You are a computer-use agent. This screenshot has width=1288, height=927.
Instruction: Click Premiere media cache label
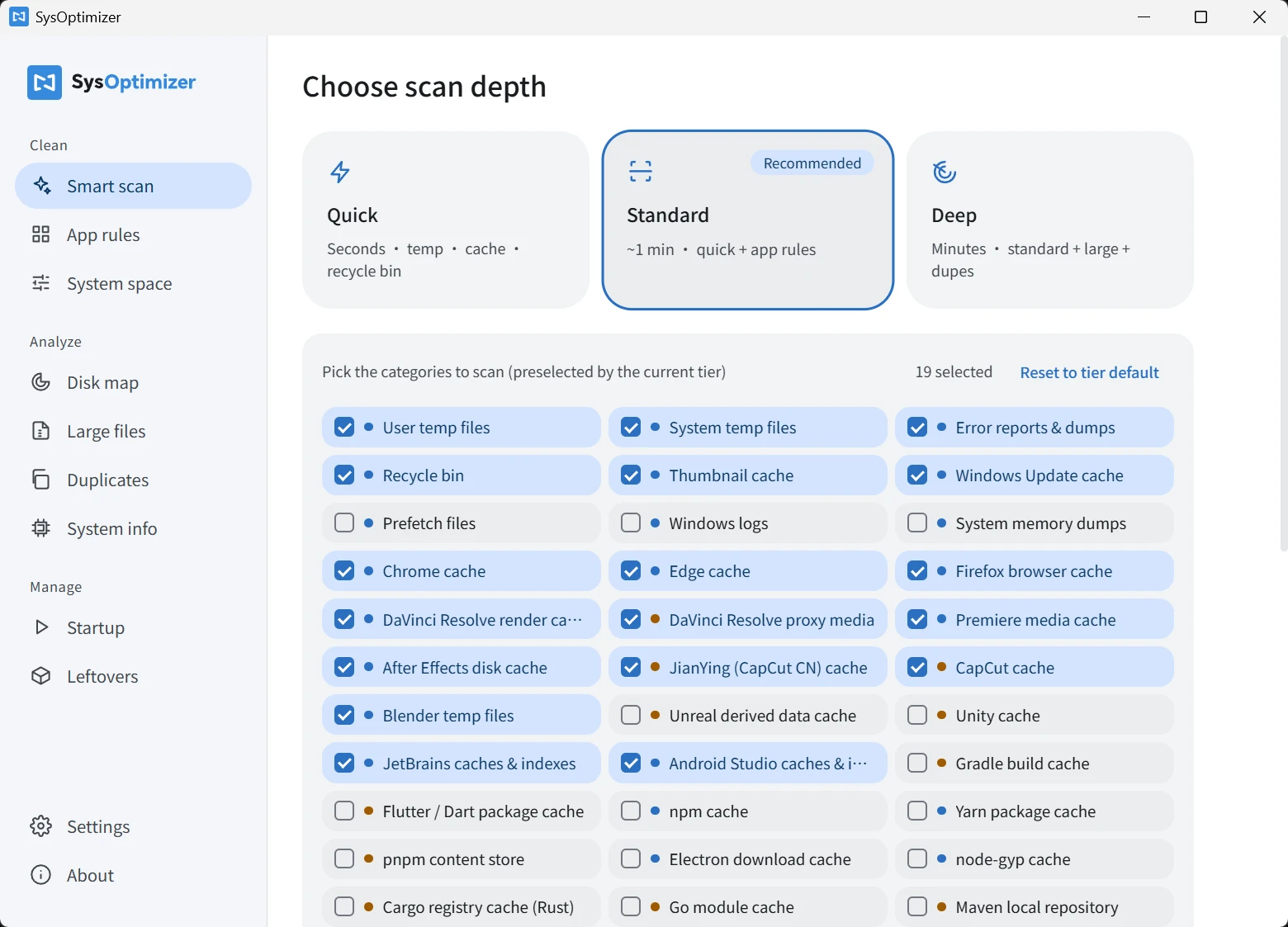click(x=1035, y=620)
